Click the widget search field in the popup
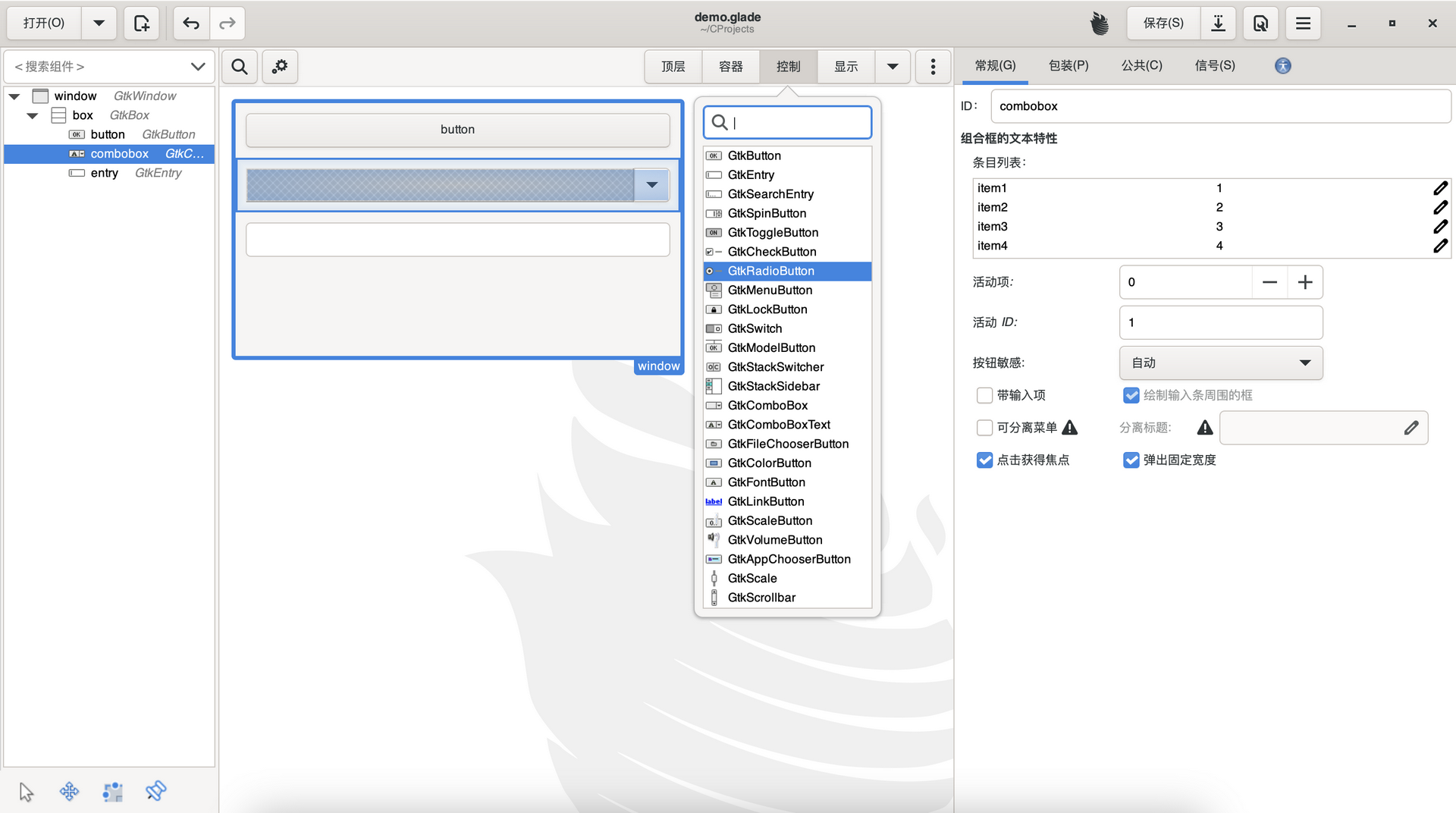Screen dimensions: 1456x813 (x=787, y=122)
